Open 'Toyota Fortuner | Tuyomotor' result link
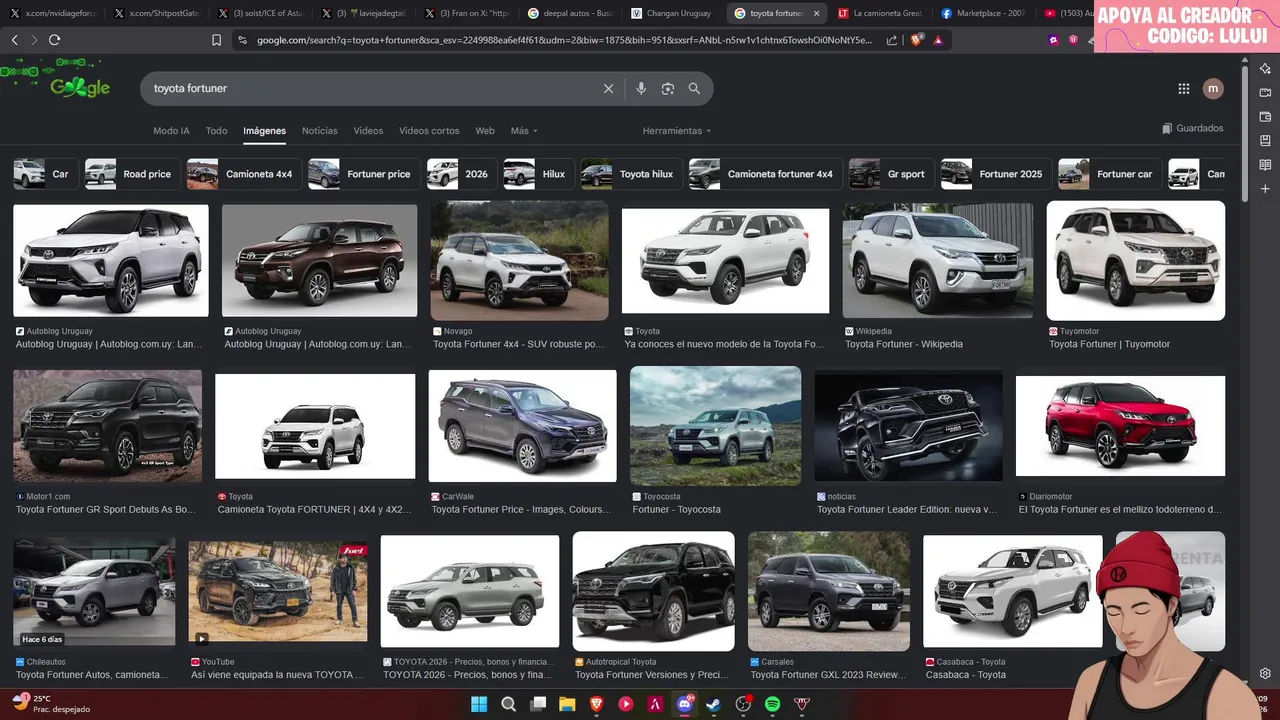The image size is (1280, 720). [1109, 344]
